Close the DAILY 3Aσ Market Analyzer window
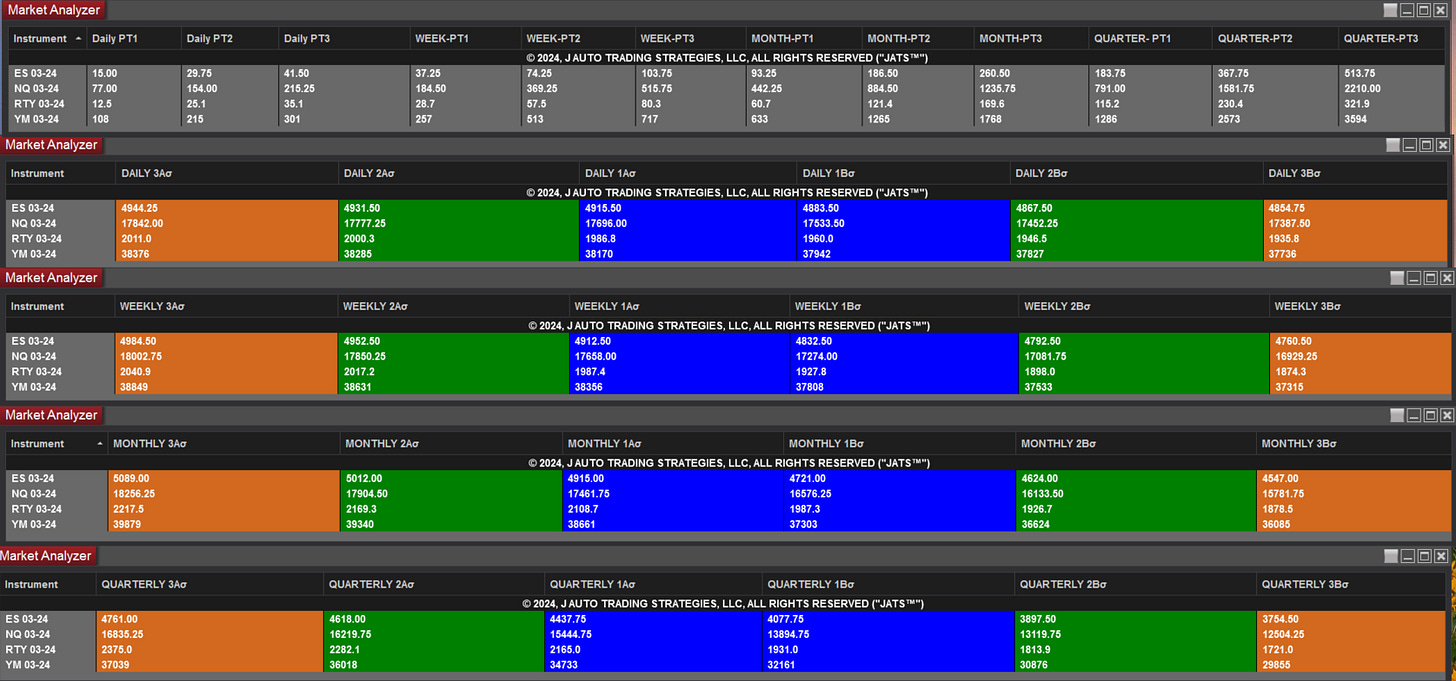Image resolution: width=1456 pixels, height=681 pixels. click(1443, 145)
